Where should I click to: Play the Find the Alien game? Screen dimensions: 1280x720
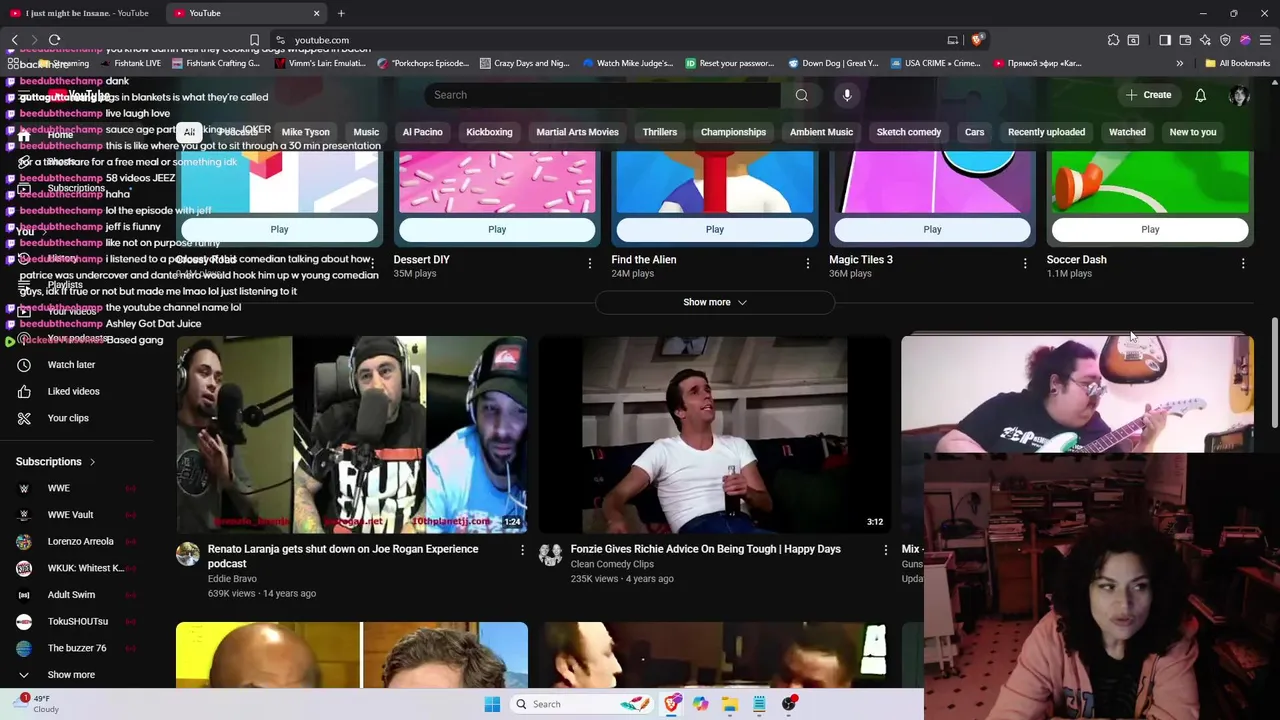pyautogui.click(x=714, y=229)
